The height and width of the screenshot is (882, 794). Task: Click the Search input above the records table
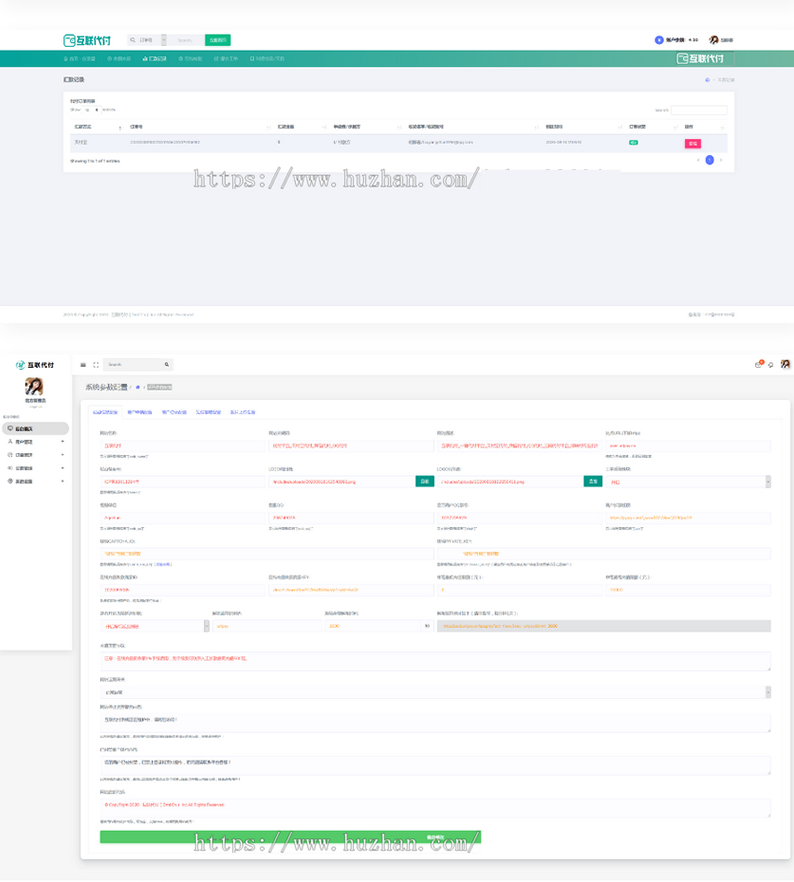(699, 110)
